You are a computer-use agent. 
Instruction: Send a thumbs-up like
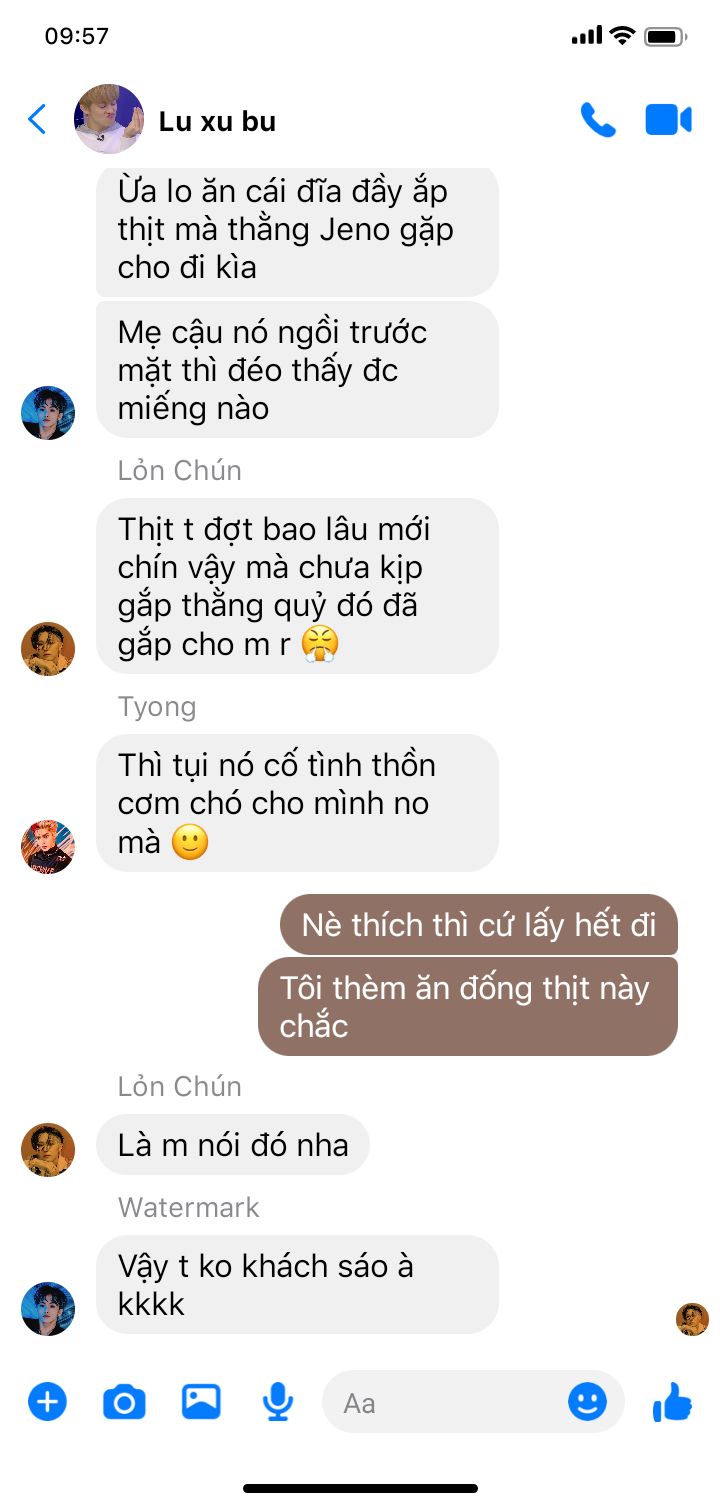[x=672, y=1401]
